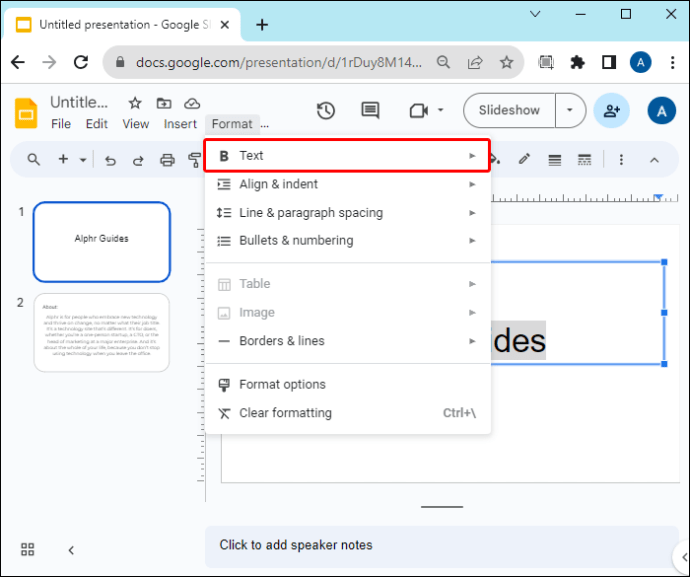Open browser extensions puzzle icon

click(577, 62)
